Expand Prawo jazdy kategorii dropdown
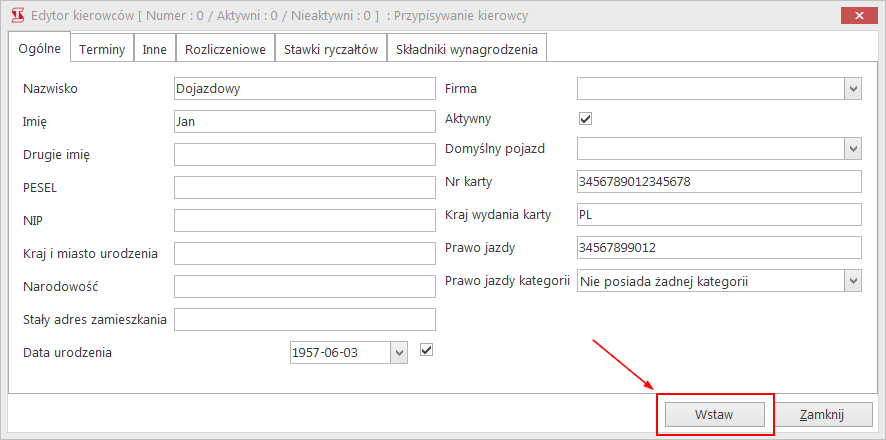The image size is (886, 440). (x=853, y=282)
